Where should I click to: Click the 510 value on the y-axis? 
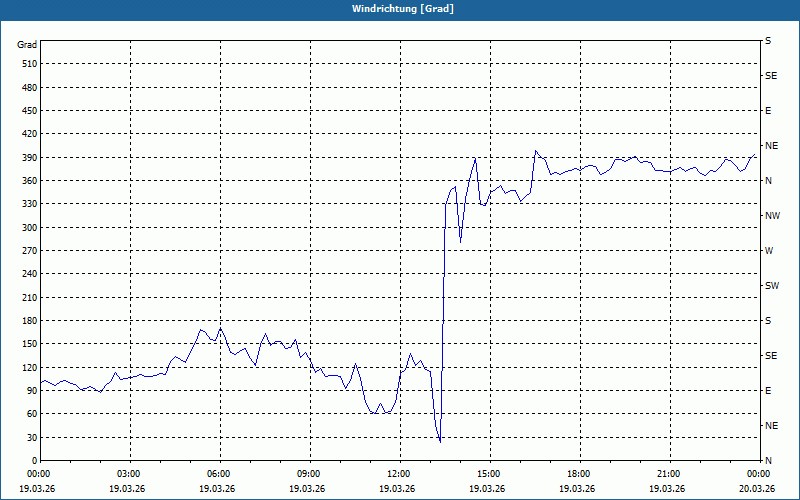(x=28, y=64)
